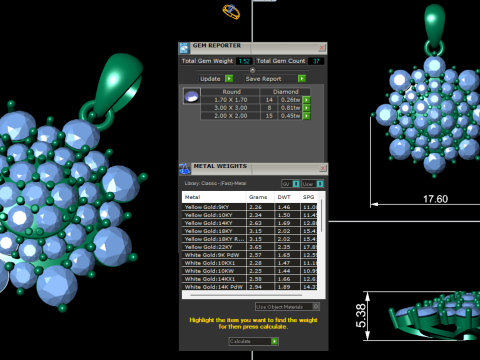Select the round gem thumbnail in Gem Reporter
480x360 pixels.
192,96
